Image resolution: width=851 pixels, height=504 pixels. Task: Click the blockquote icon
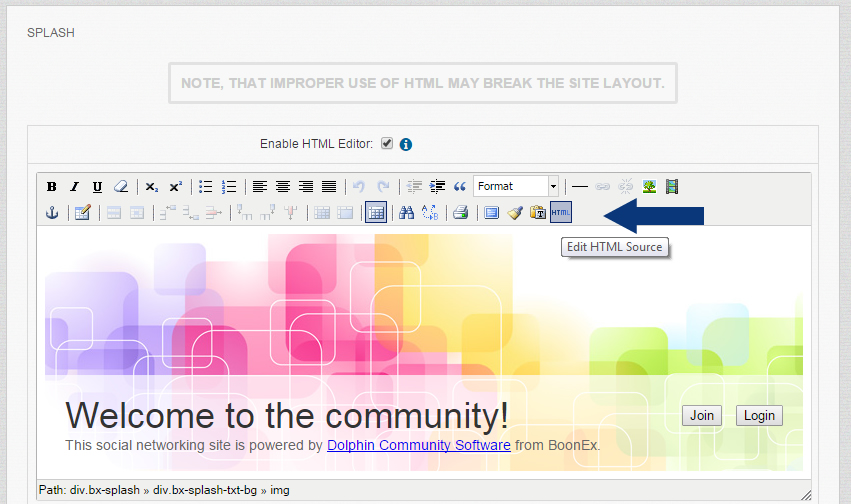(460, 187)
